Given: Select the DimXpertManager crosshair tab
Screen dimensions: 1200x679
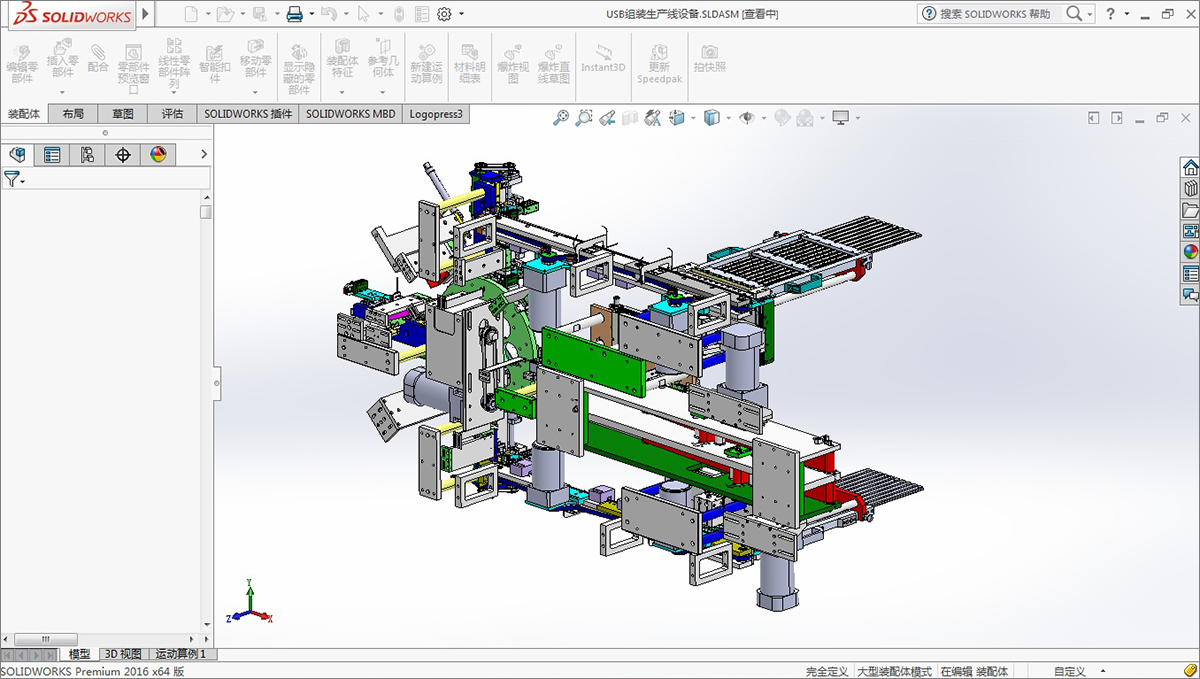Looking at the screenshot, I should click(x=123, y=154).
